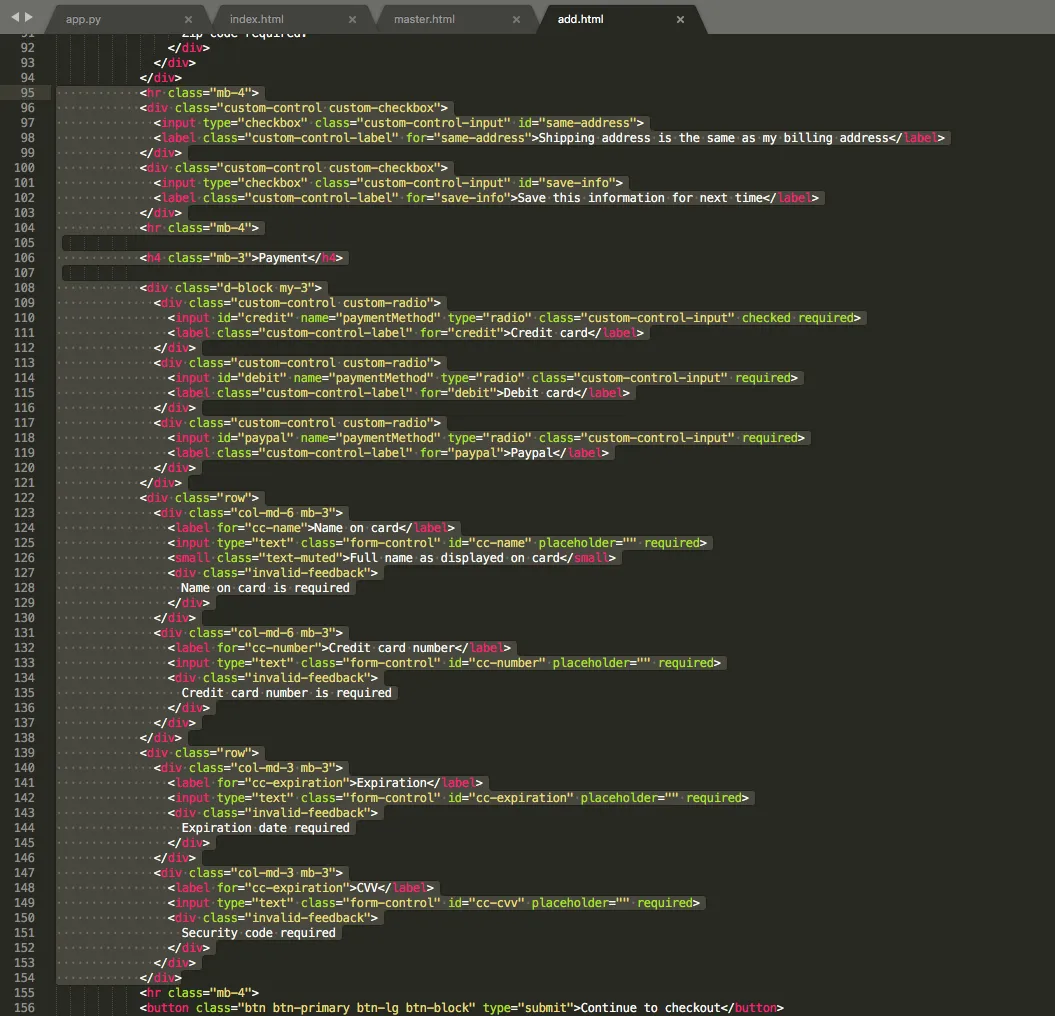Screen dimensions: 1055x1016
Task: Click 'Security code required' text
Action: click(x=258, y=933)
